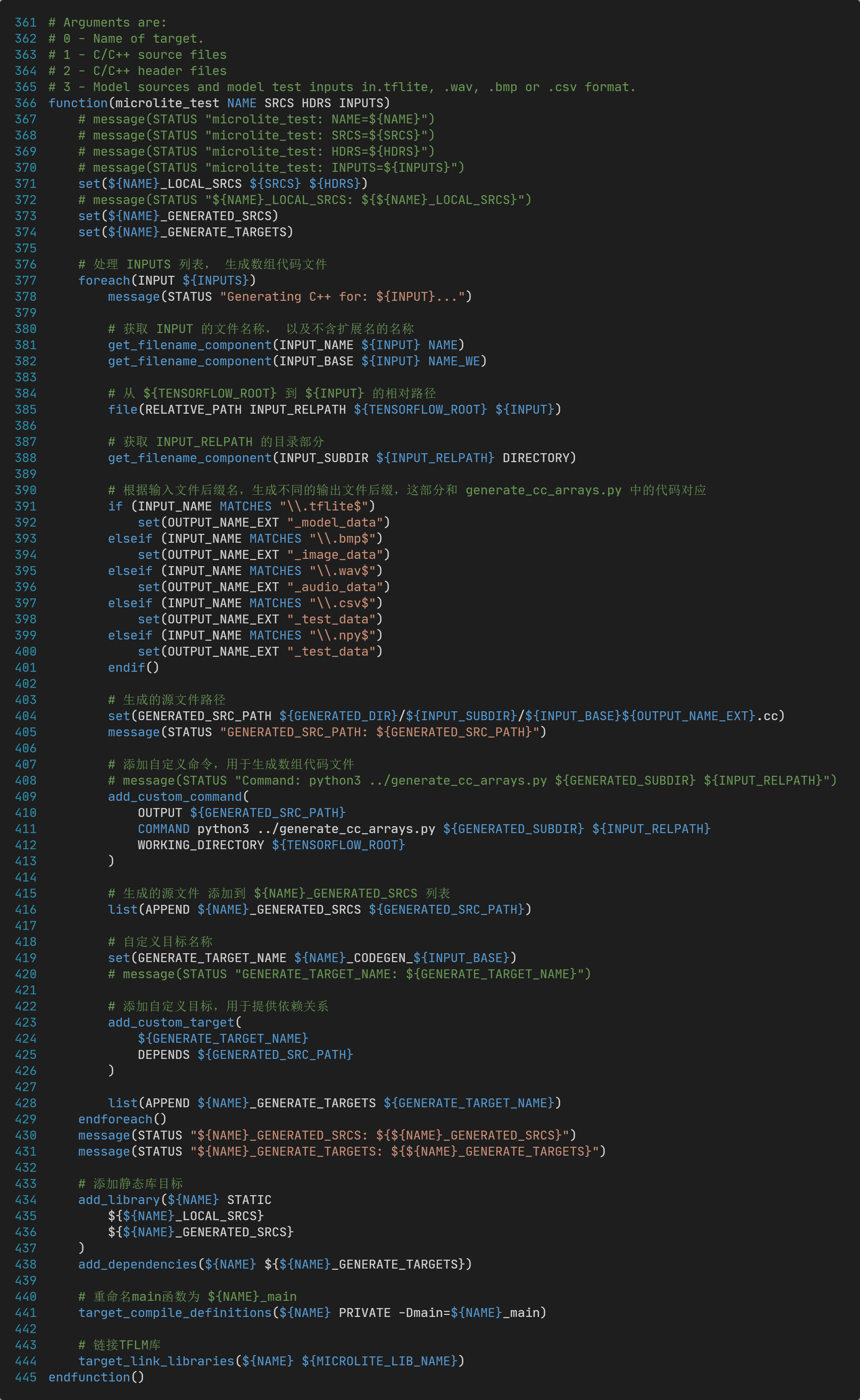Screen dimensions: 860x1400
Task: Click 'list' on line 416
Action: coord(123,909)
